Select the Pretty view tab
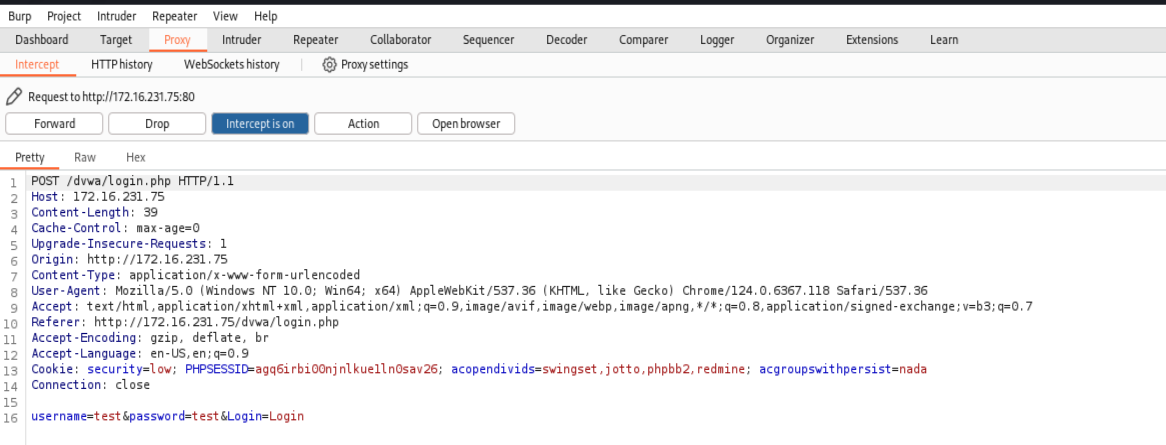Image resolution: width=1166 pixels, height=445 pixels. 30,158
